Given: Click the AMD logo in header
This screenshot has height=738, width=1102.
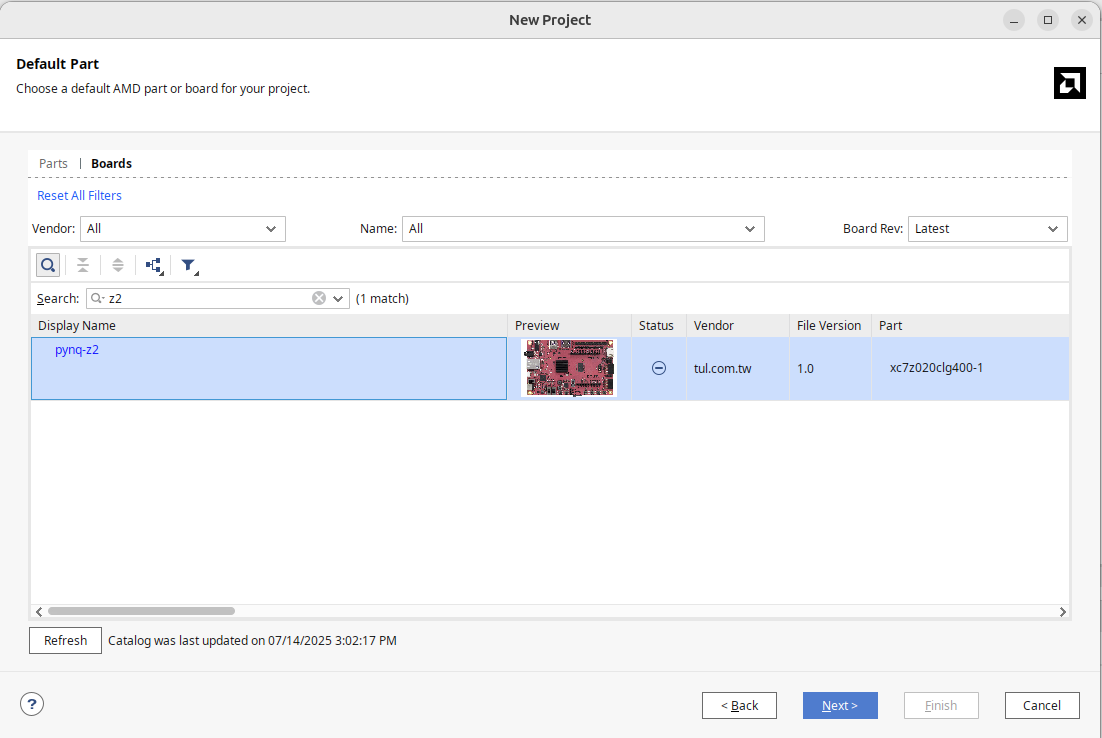Looking at the screenshot, I should click(x=1069, y=83).
